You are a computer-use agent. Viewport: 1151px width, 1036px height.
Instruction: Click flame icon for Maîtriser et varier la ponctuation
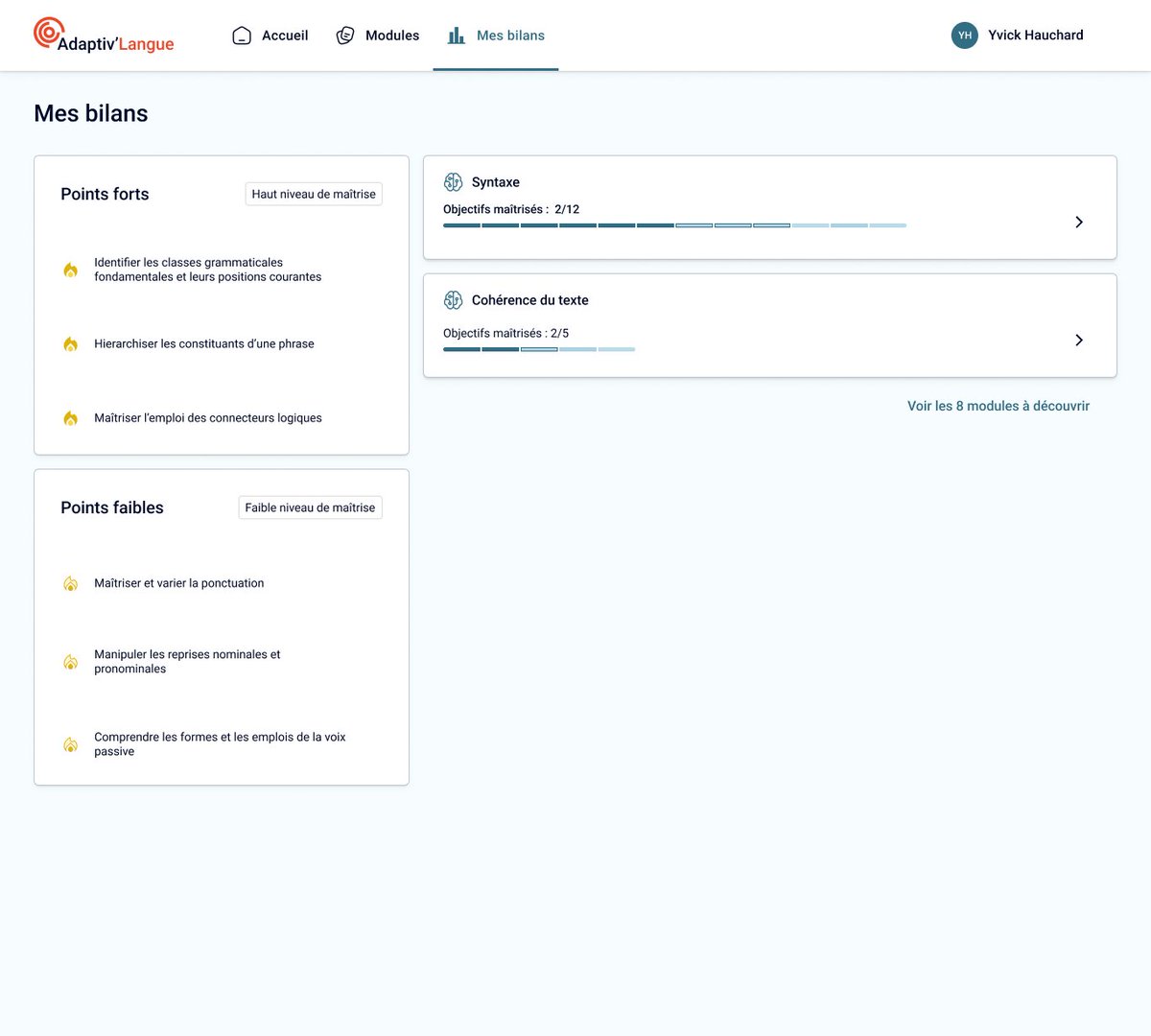(x=70, y=583)
